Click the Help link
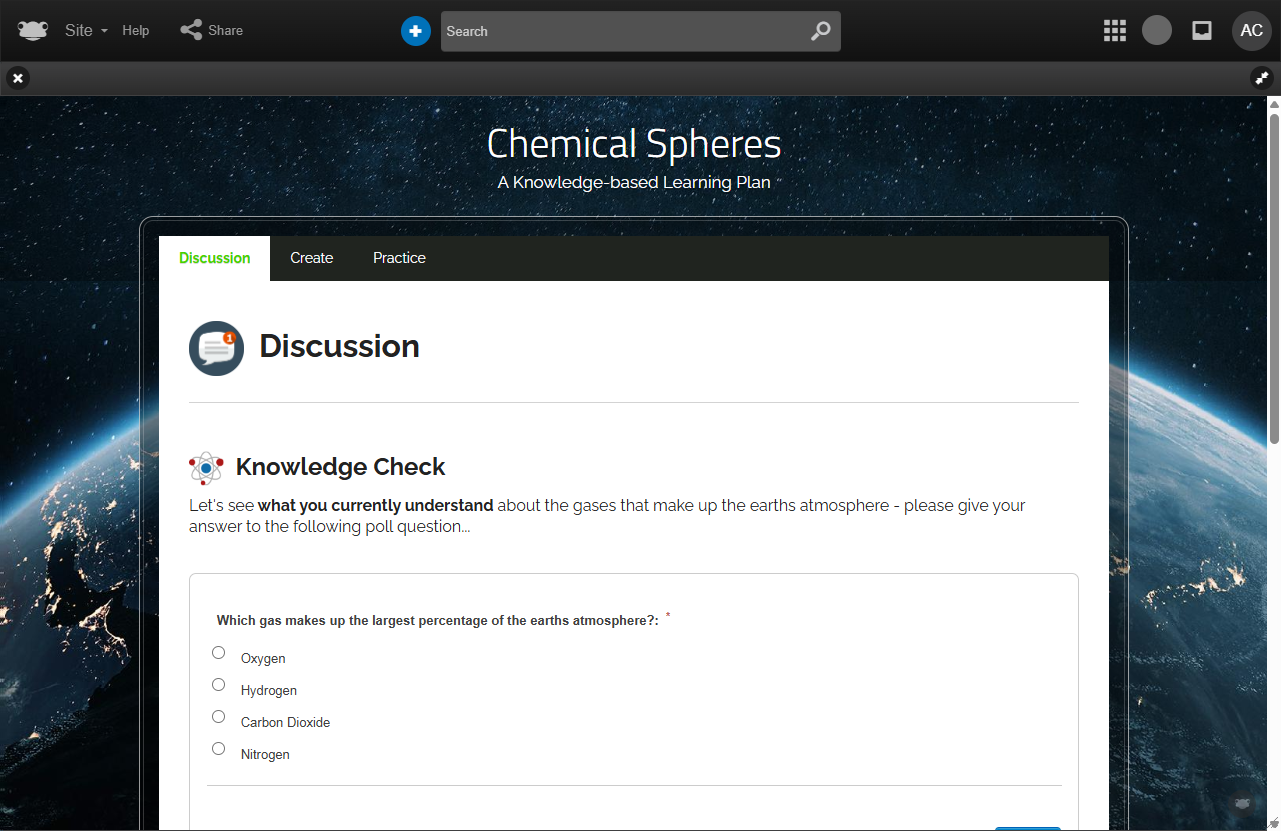This screenshot has width=1281, height=831. coord(136,31)
